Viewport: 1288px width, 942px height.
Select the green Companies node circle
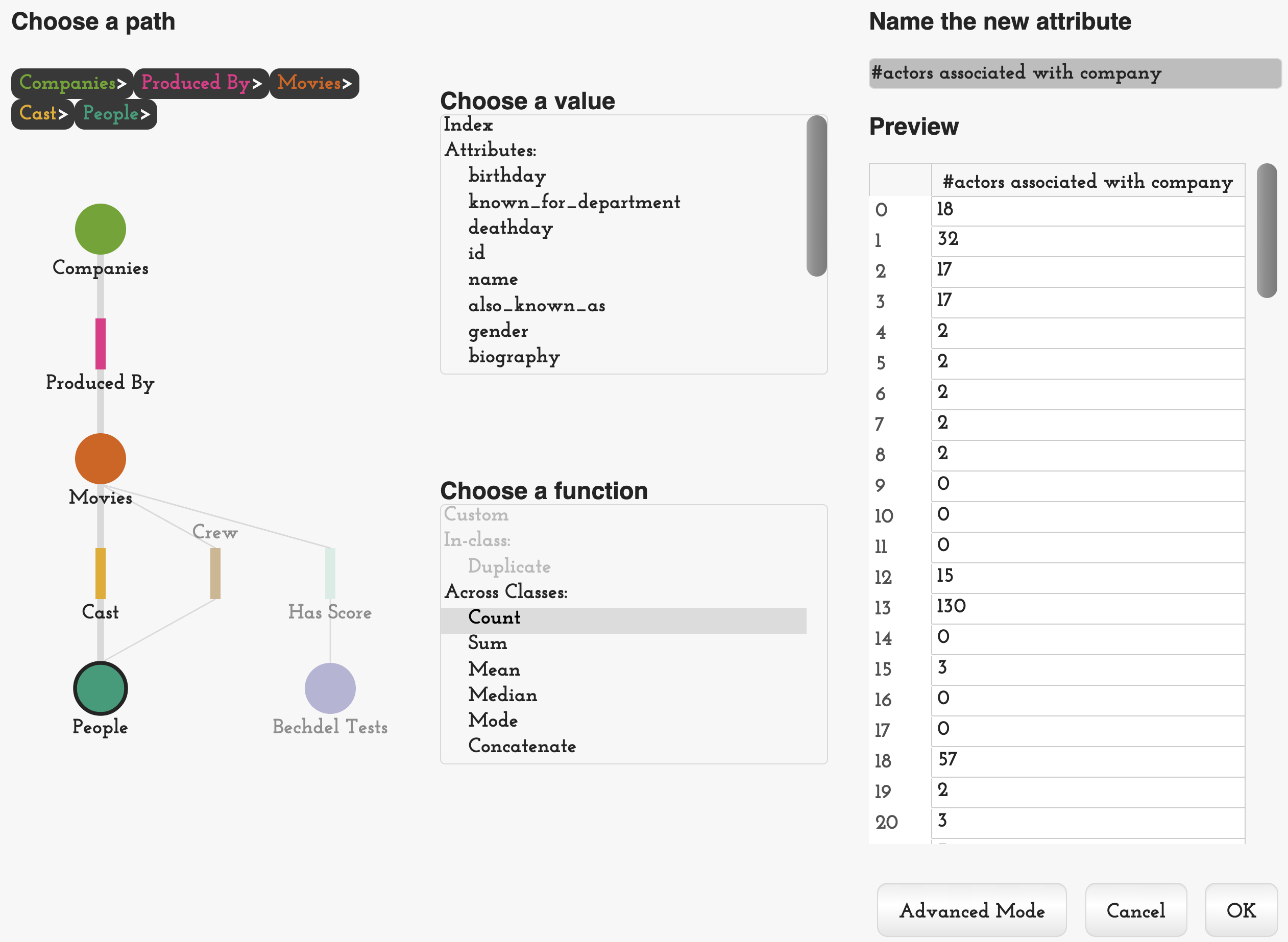pyautogui.click(x=101, y=229)
